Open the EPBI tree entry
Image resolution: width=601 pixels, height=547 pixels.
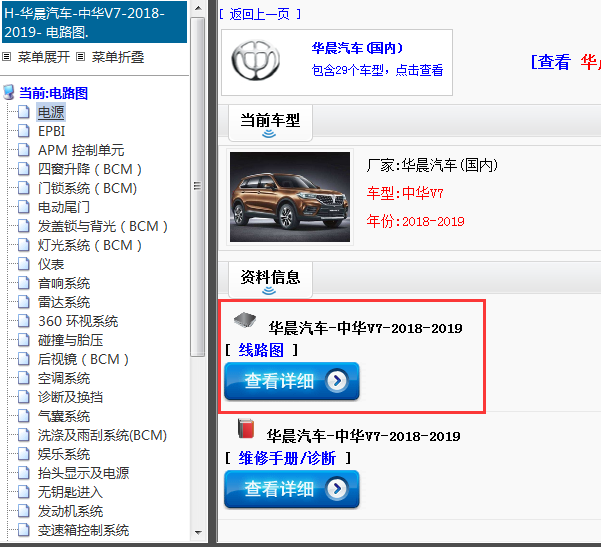[x=51, y=131]
